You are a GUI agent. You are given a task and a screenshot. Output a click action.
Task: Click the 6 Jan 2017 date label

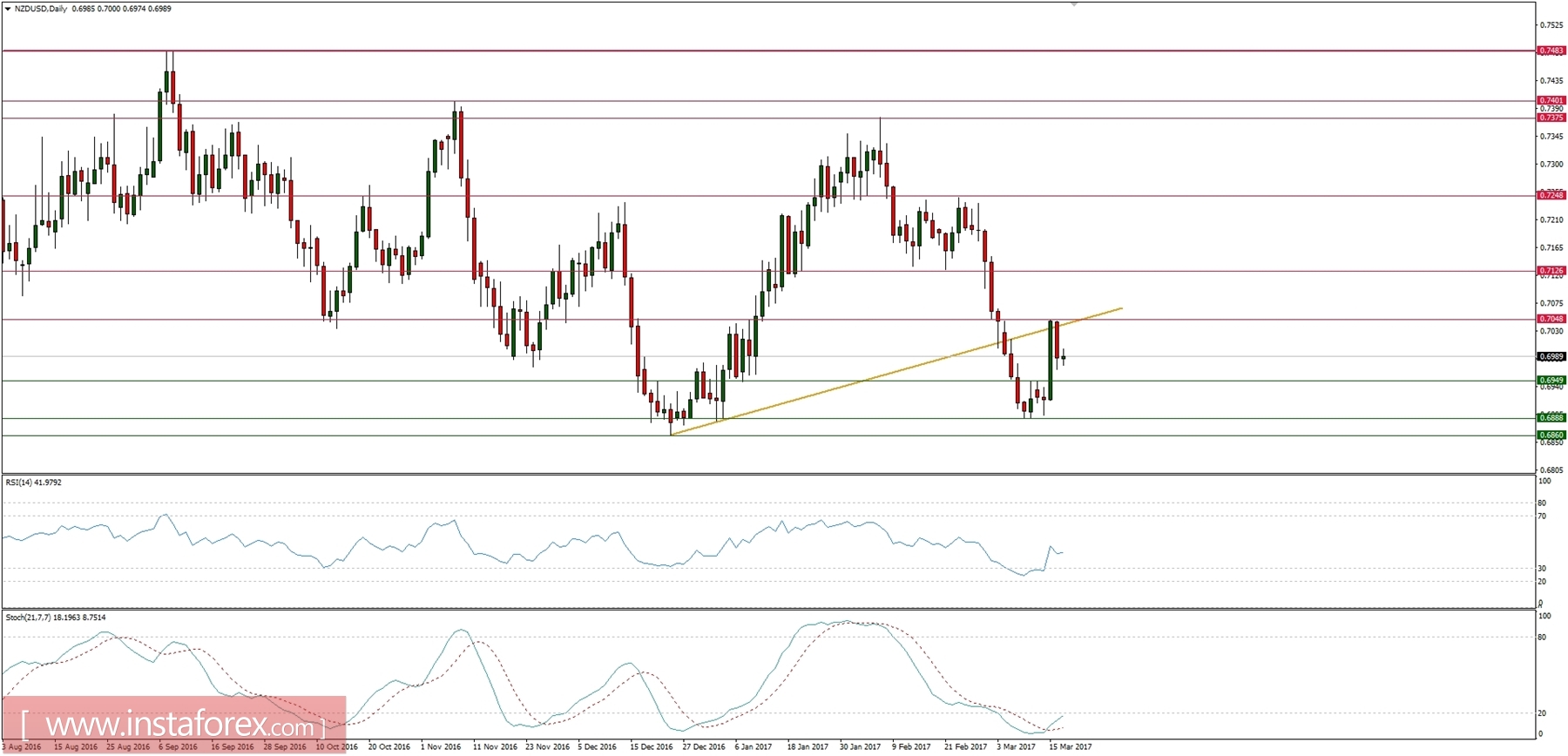(754, 747)
